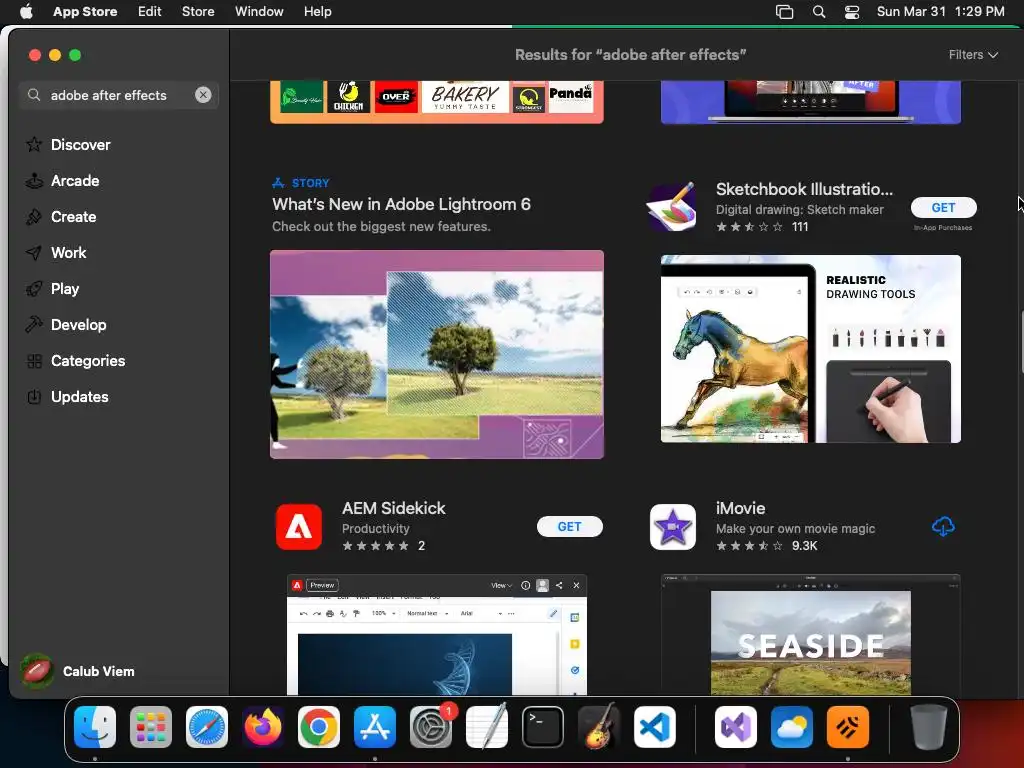Click the Lightroom story artwork with trees
This screenshot has height=768, width=1024.
coord(437,354)
